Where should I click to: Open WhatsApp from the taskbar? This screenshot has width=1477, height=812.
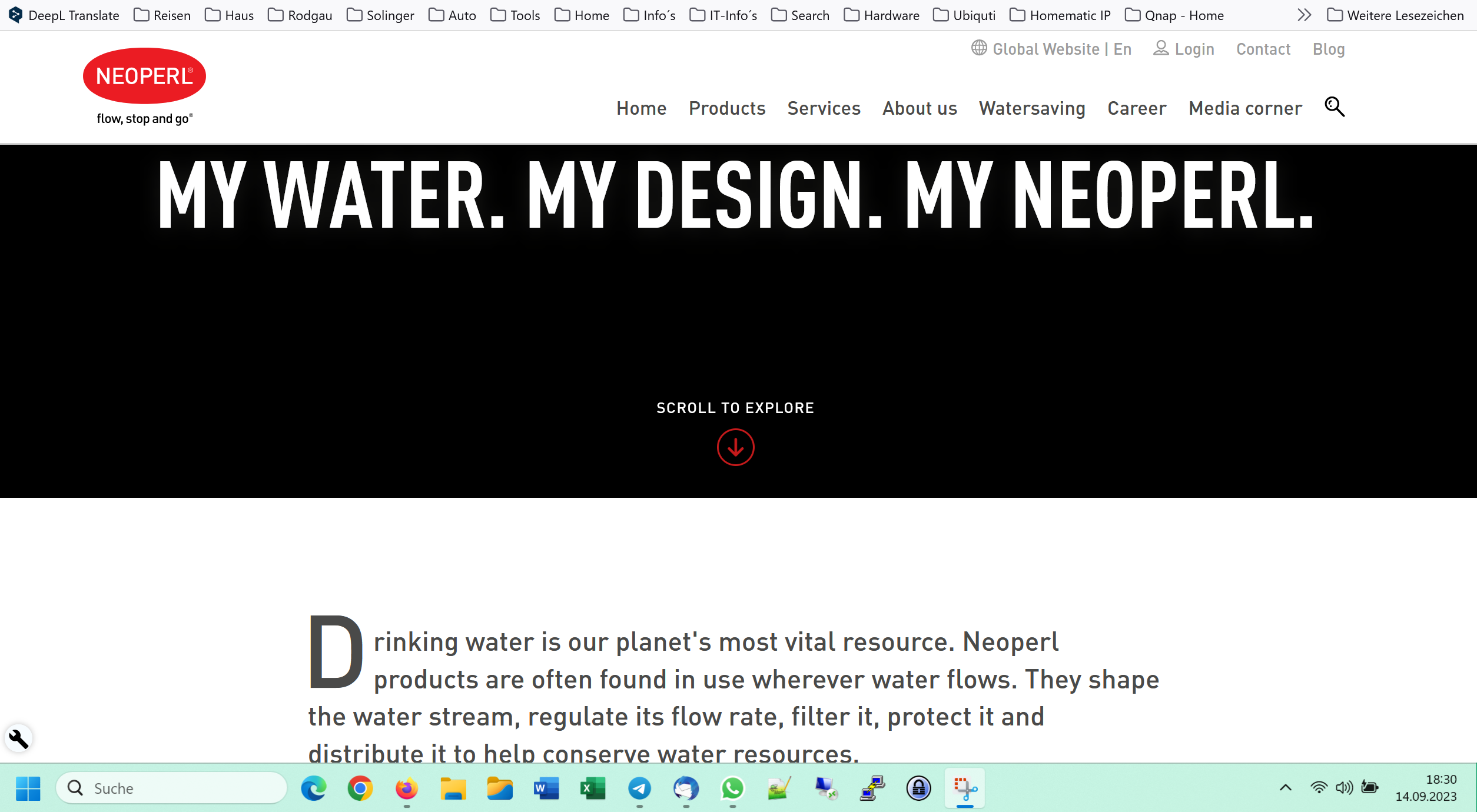pyautogui.click(x=732, y=788)
